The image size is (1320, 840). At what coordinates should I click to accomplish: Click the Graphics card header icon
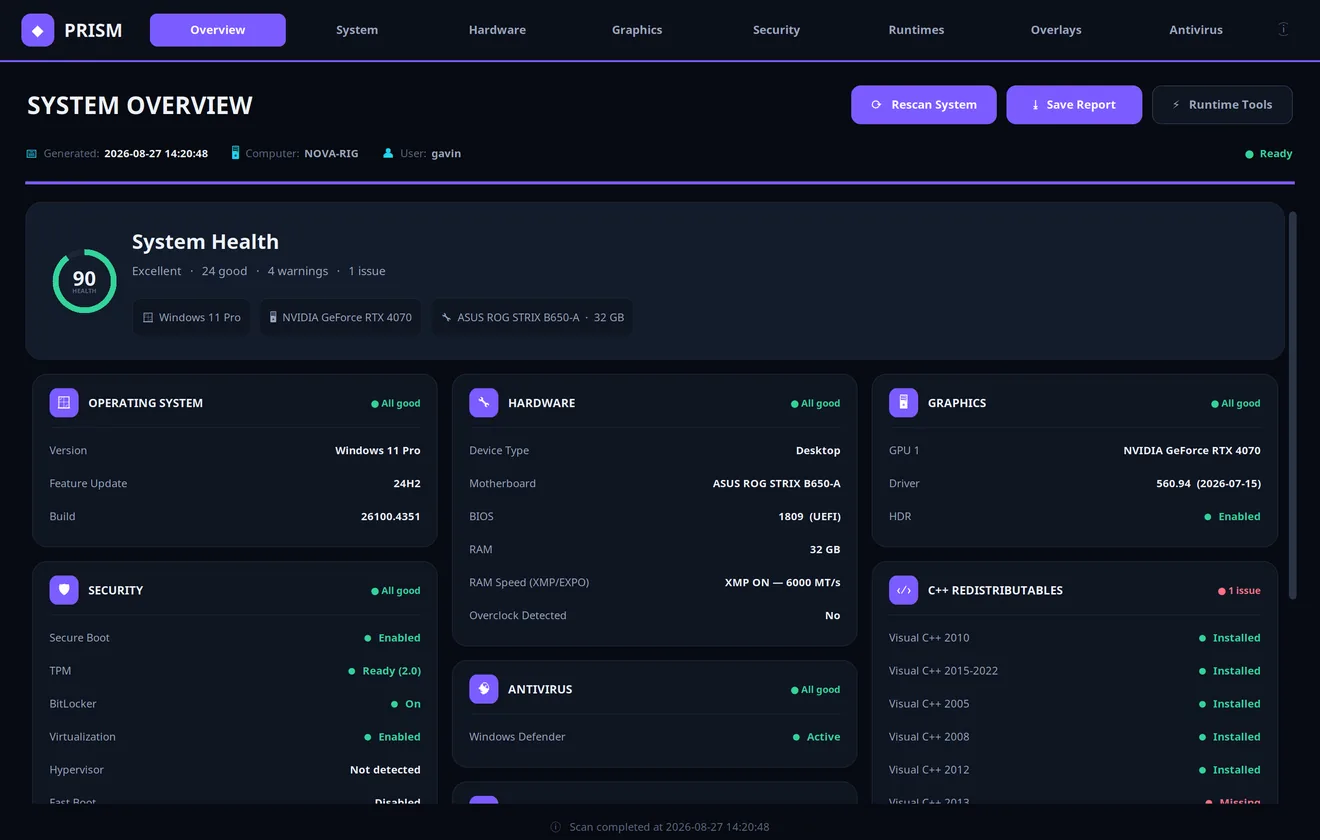pos(903,403)
